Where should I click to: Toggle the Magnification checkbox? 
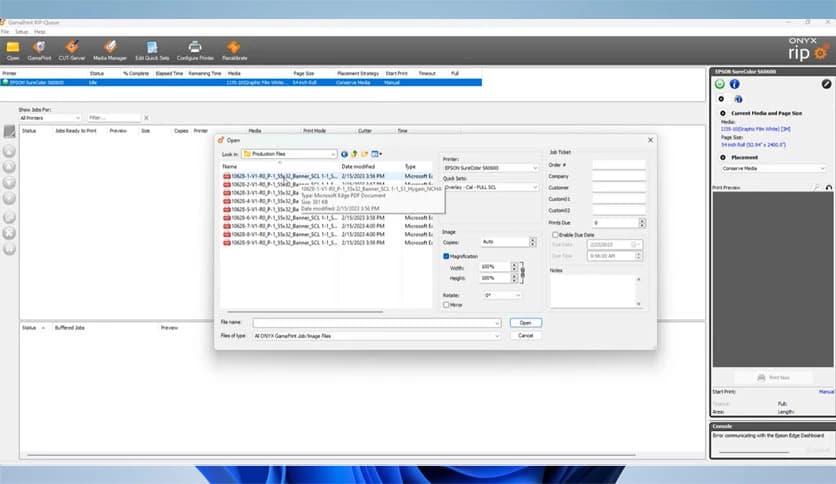click(446, 256)
